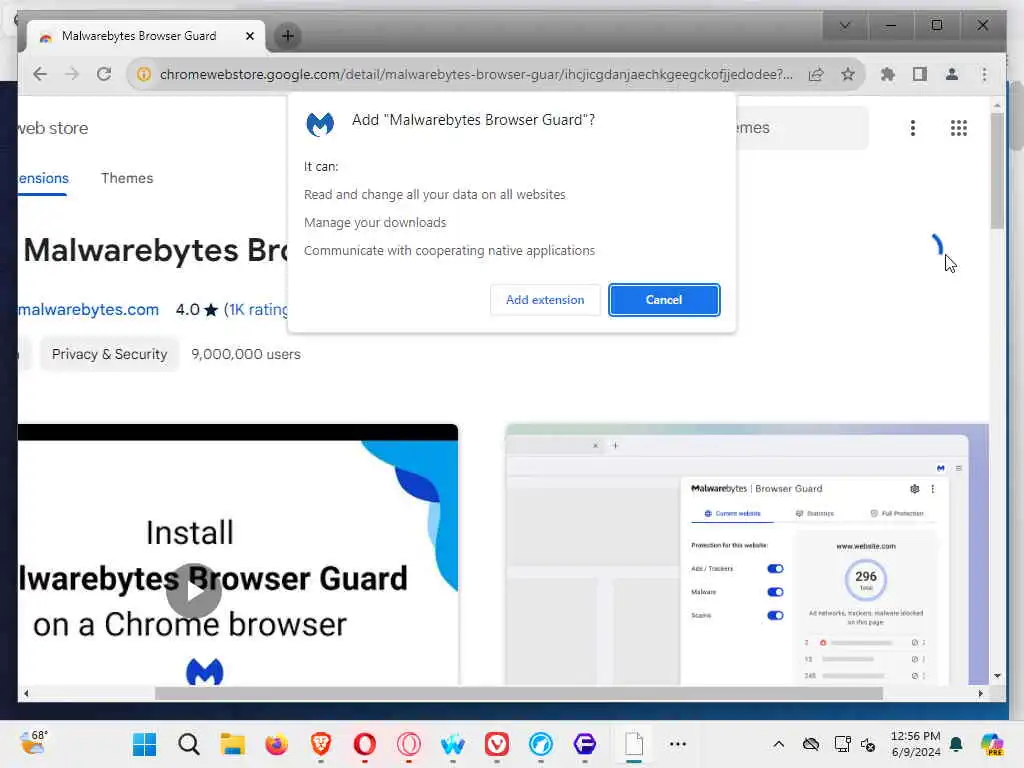This screenshot has height=768, width=1024.
Task: Reload the Chrome Web Store page
Action: click(104, 74)
